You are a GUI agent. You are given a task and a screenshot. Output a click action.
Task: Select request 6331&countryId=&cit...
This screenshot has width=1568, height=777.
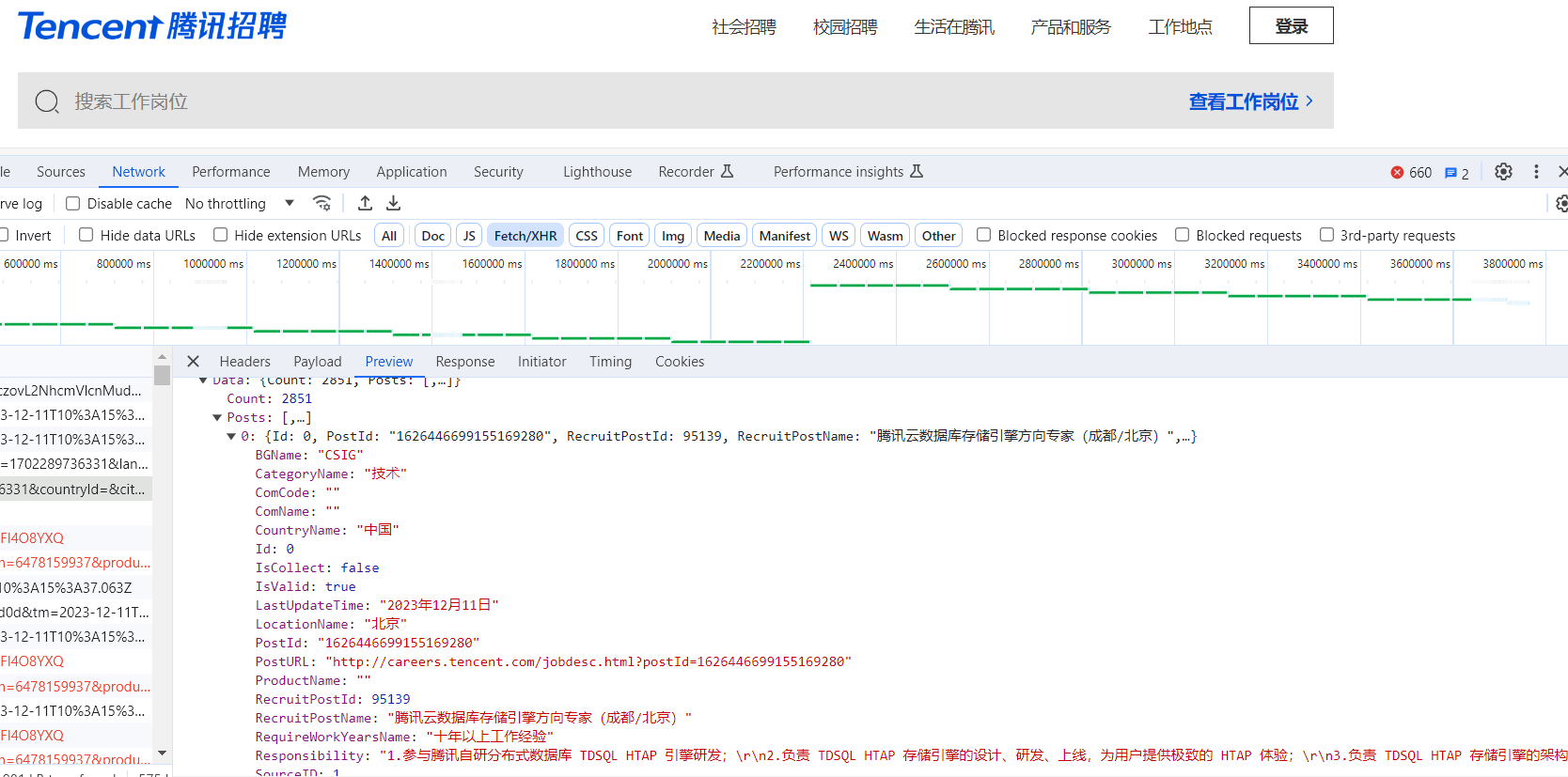tap(75, 489)
